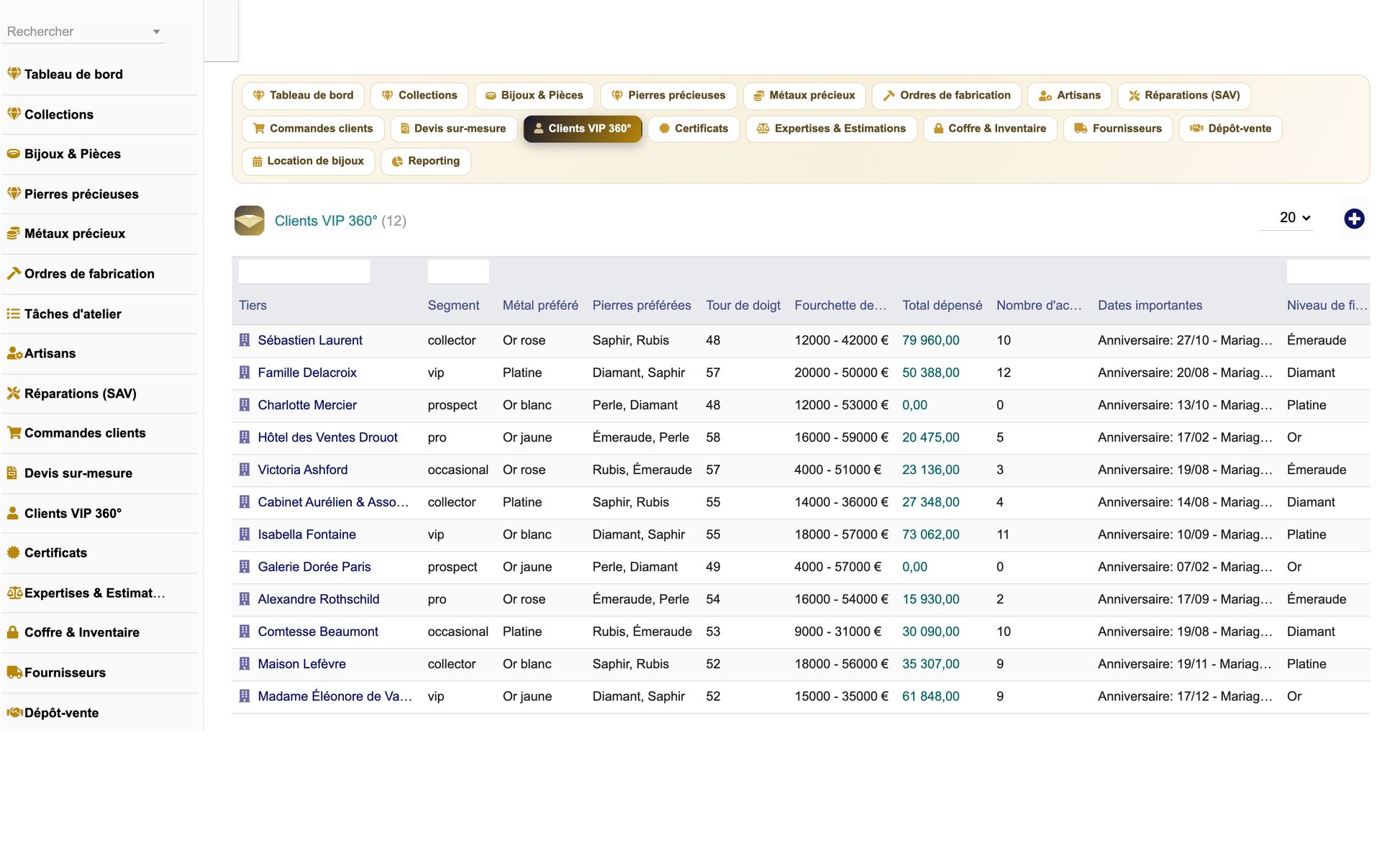
Task: Open client Sébastien Laurent
Action: 310,340
